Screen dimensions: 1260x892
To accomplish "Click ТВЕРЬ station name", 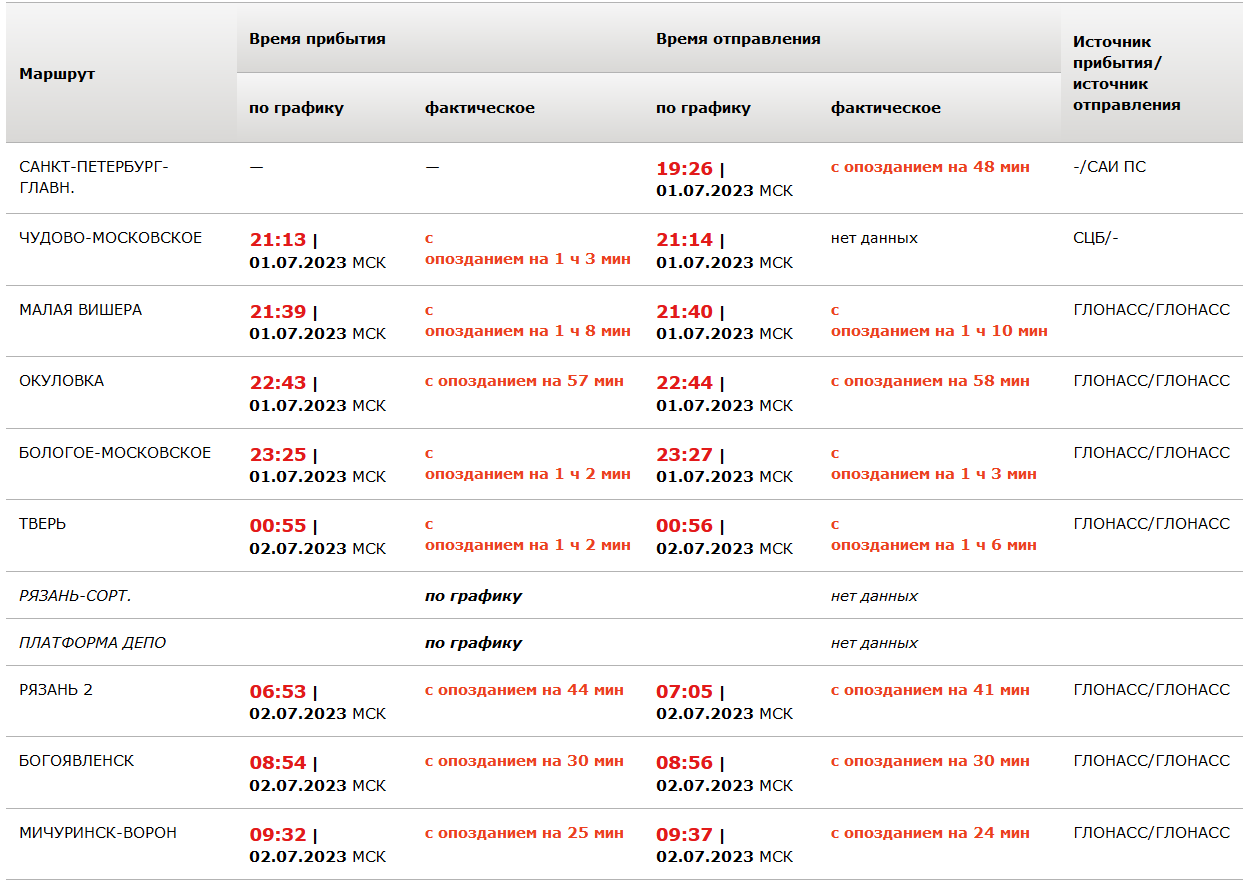I will pos(42,524).
